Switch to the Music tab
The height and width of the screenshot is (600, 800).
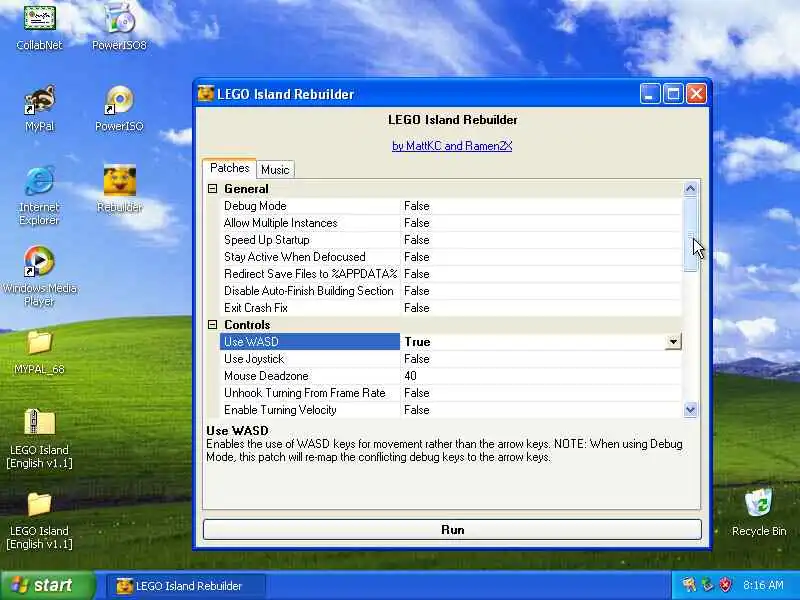(275, 169)
